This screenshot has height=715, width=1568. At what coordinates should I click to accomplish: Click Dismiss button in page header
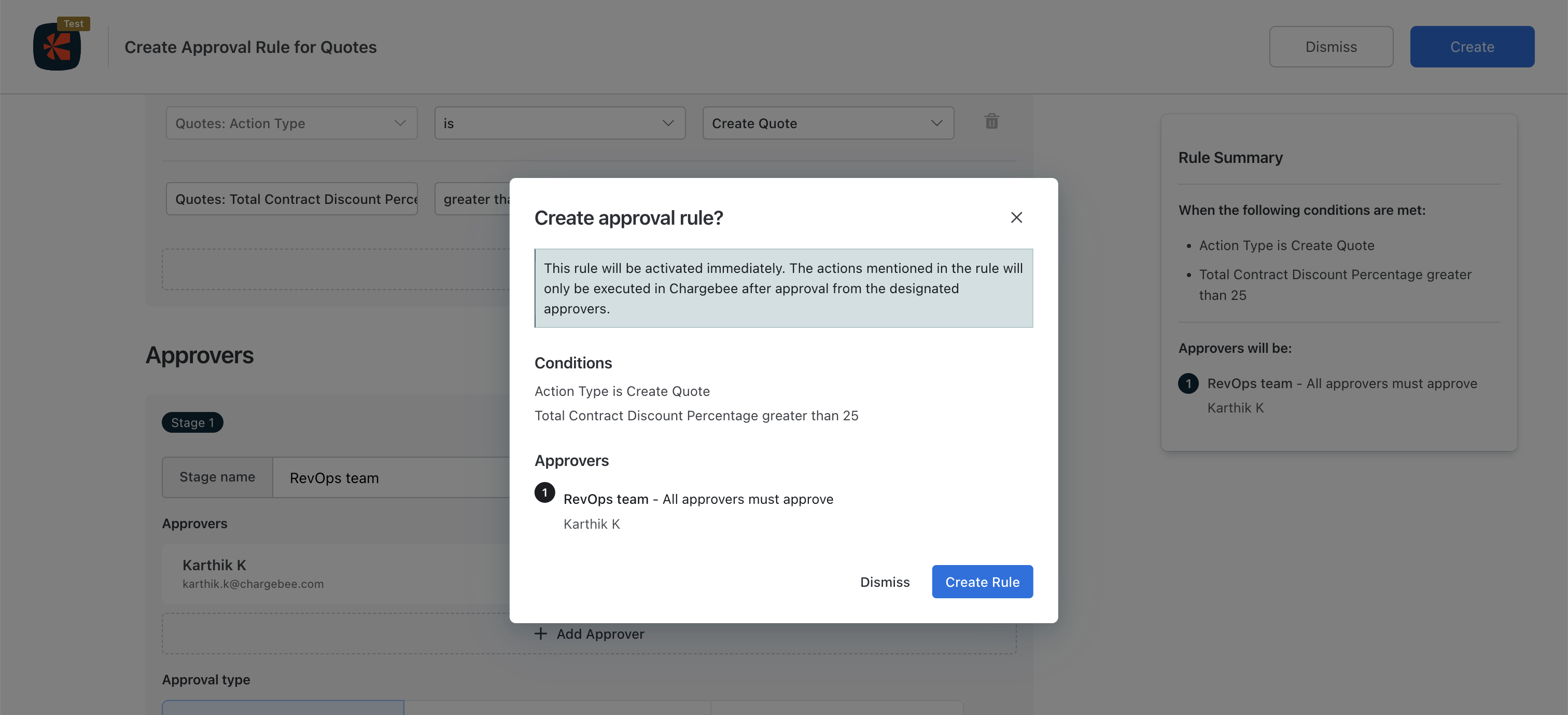pos(1330,47)
